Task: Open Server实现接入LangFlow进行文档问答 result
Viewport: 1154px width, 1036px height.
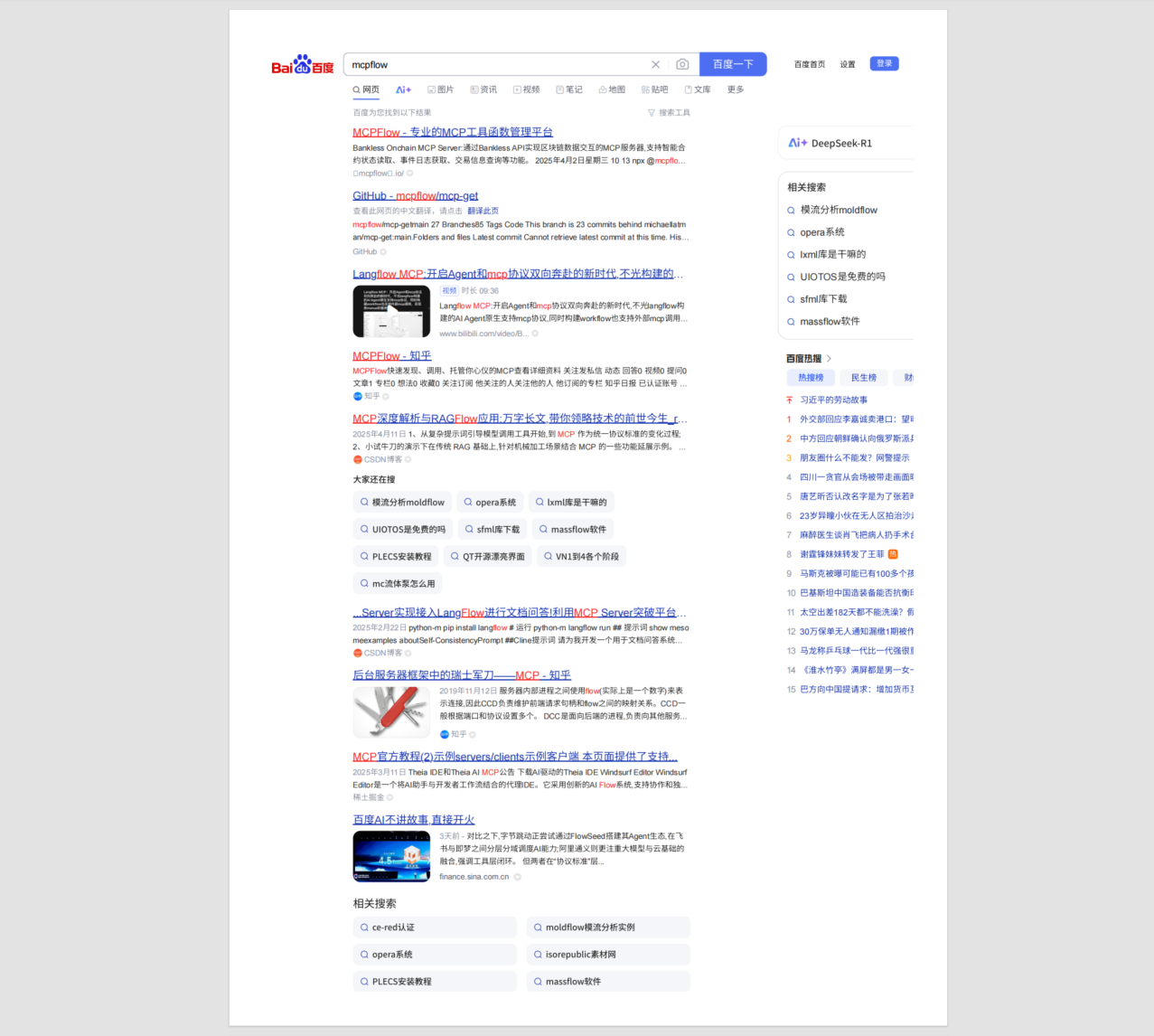Action: (520, 613)
